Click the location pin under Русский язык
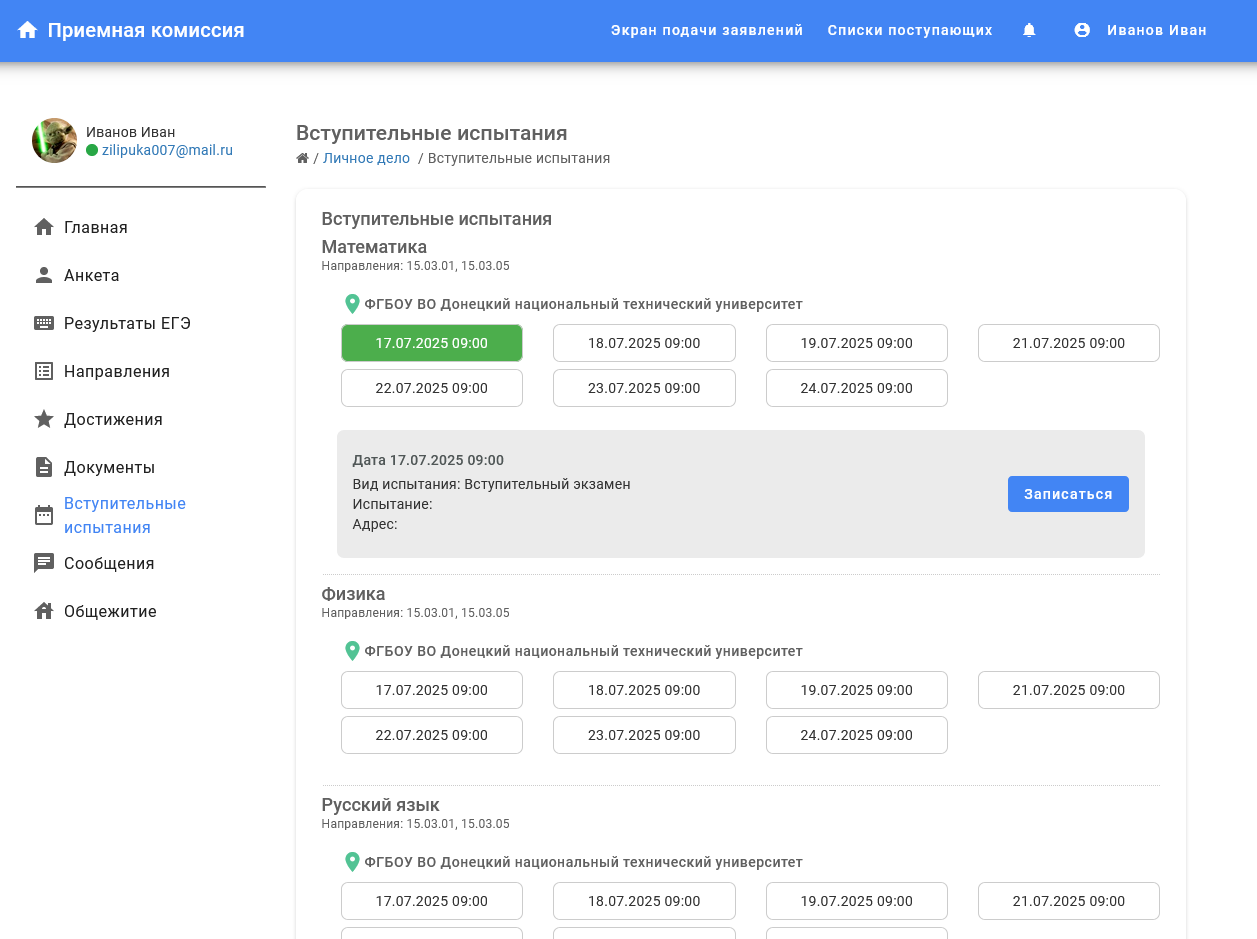Screen dimensions: 1257x939 352,862
